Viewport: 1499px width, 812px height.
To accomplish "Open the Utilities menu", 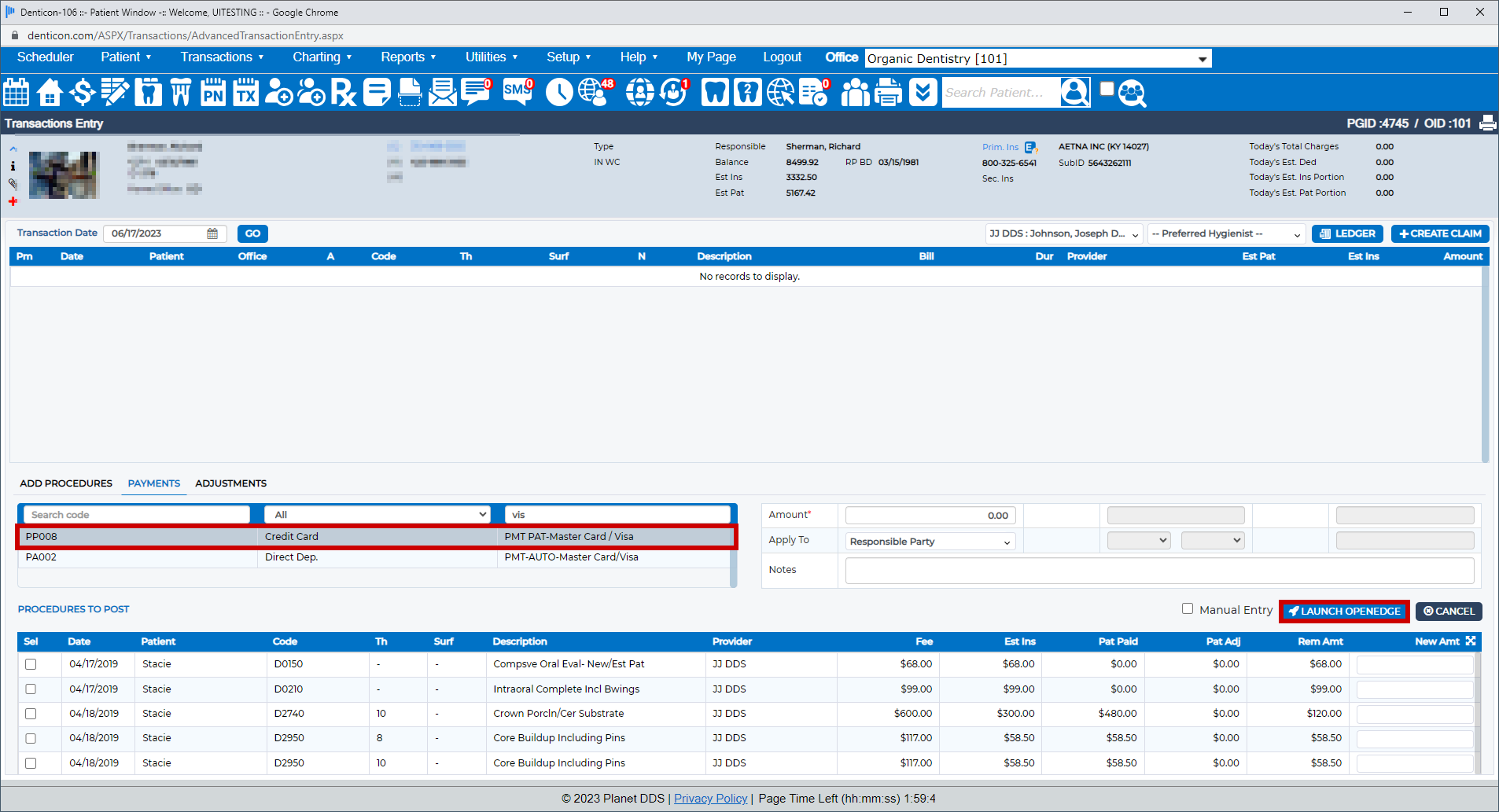I will [491, 57].
